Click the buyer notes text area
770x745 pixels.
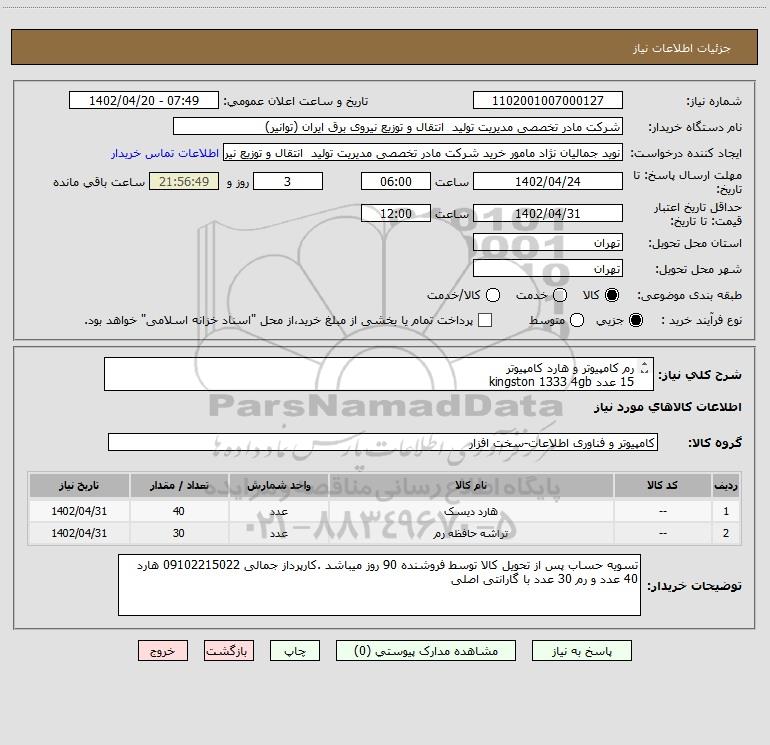point(379,585)
